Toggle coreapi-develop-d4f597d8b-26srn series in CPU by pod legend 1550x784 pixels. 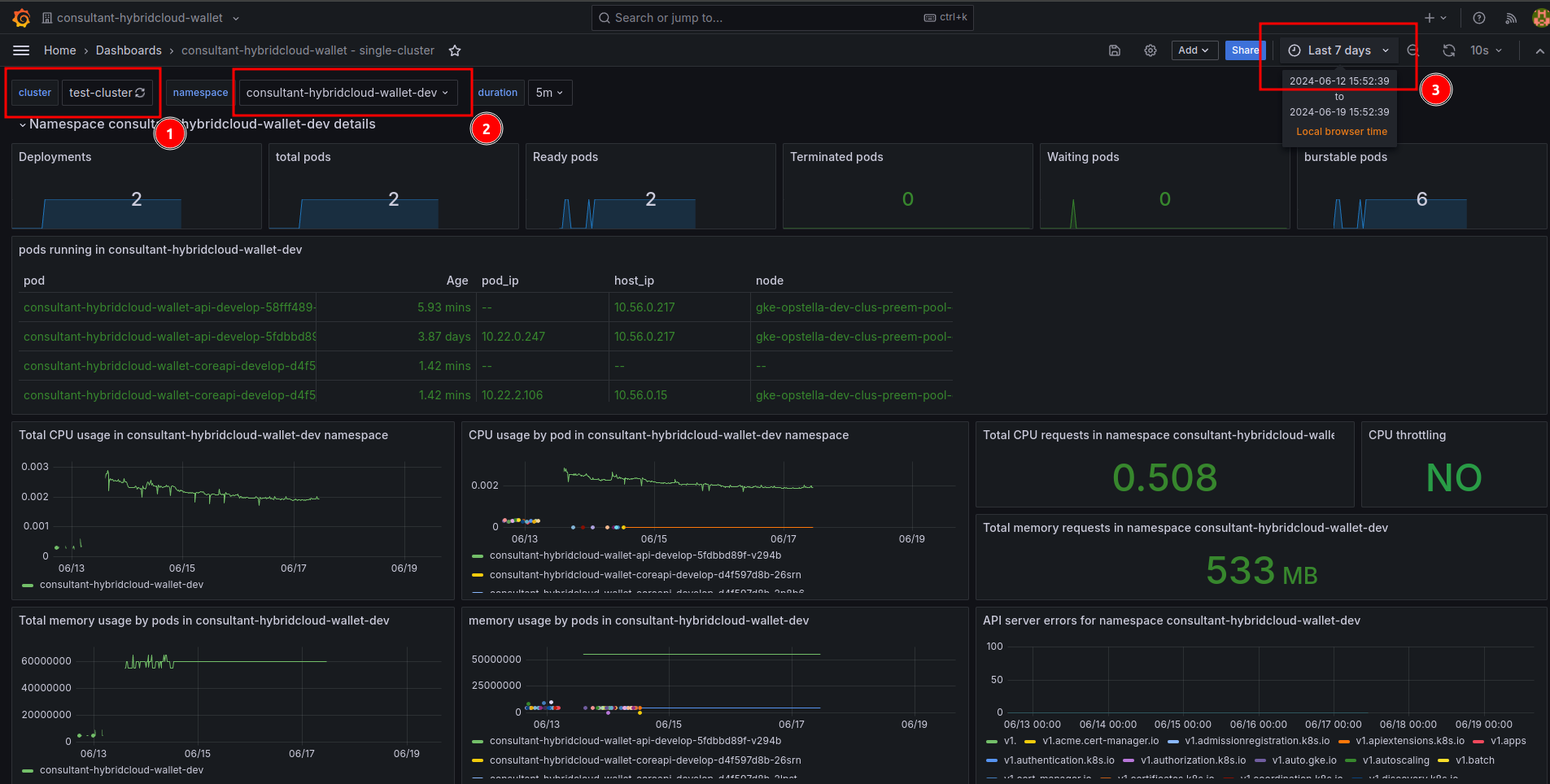645,575
